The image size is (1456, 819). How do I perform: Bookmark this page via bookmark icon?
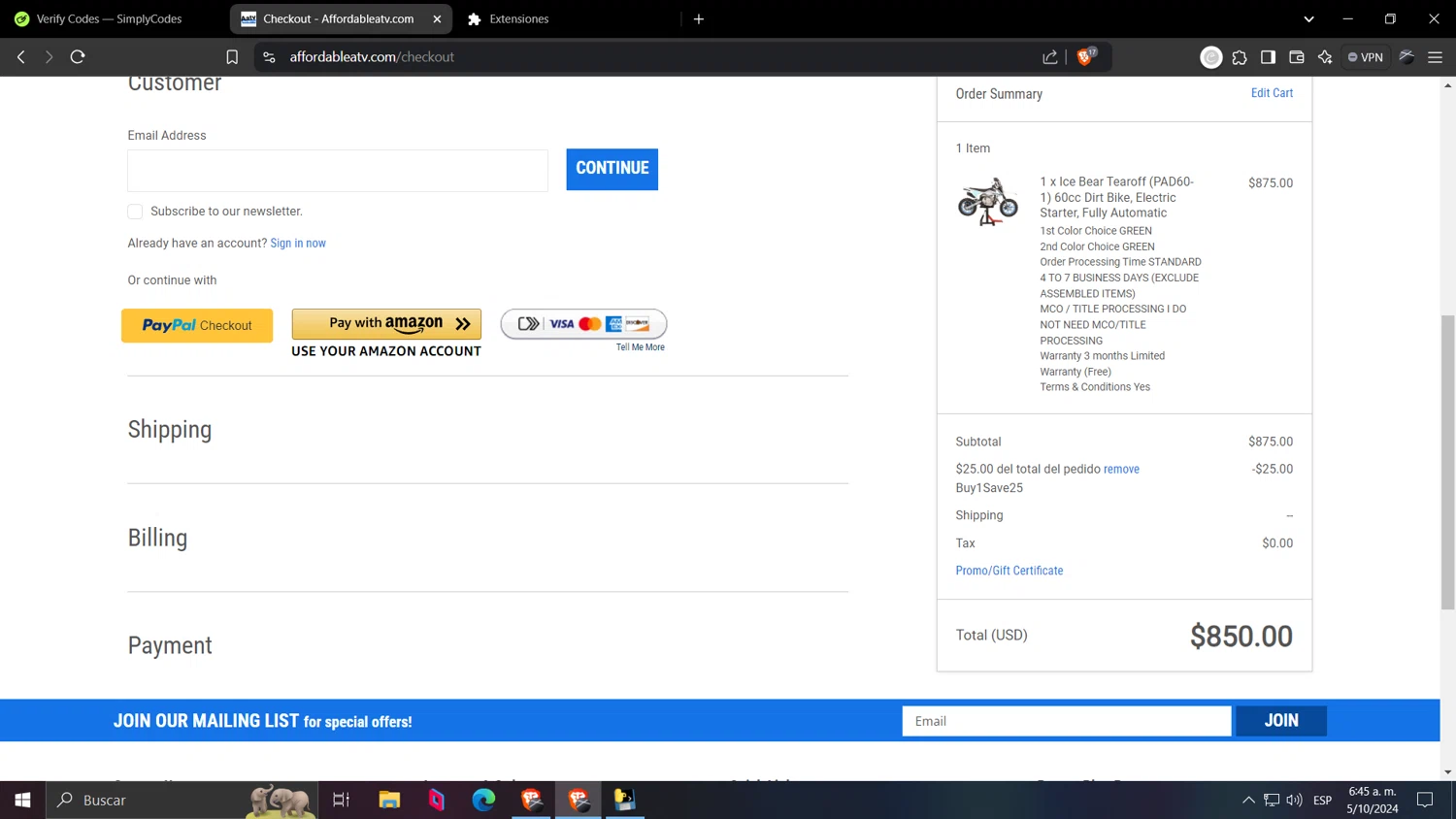232,57
